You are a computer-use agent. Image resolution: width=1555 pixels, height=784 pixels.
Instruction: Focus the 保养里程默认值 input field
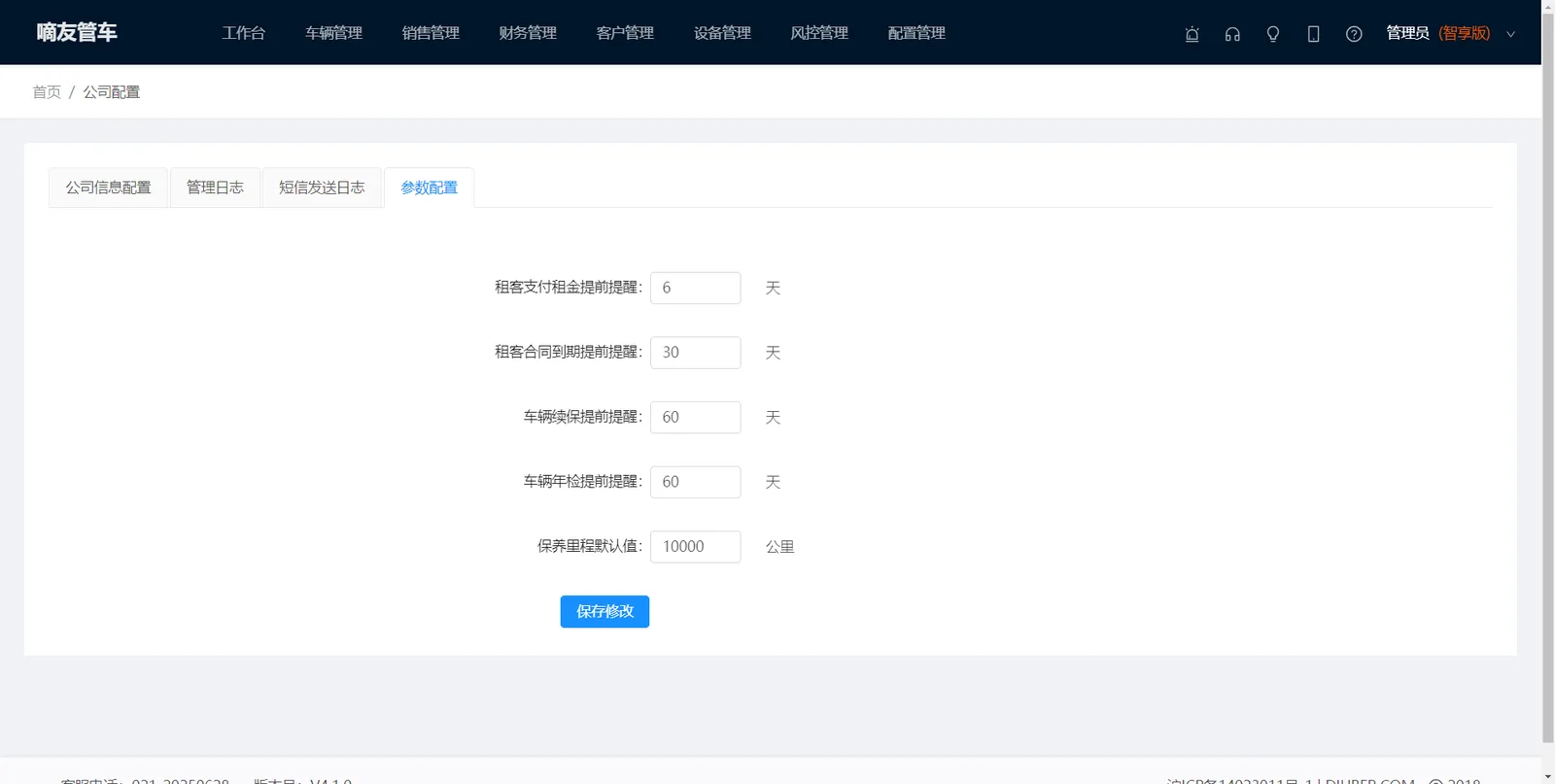pos(695,547)
